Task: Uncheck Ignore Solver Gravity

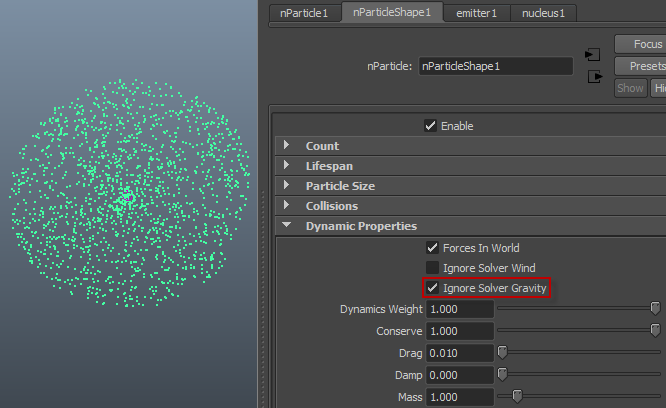Action: pyautogui.click(x=433, y=288)
